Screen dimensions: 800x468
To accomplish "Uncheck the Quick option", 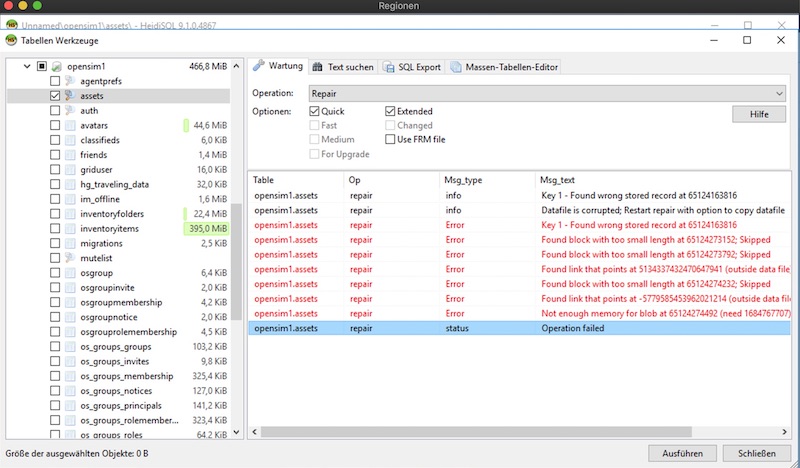I will click(x=315, y=111).
